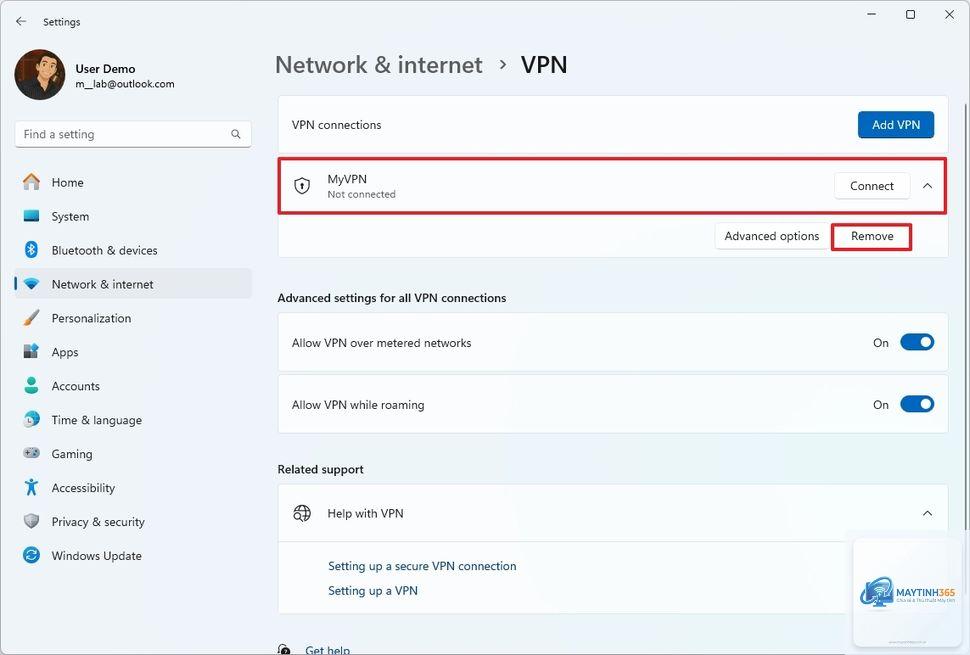This screenshot has width=970, height=655.
Task: Open the Home settings page
Action: (x=133, y=182)
